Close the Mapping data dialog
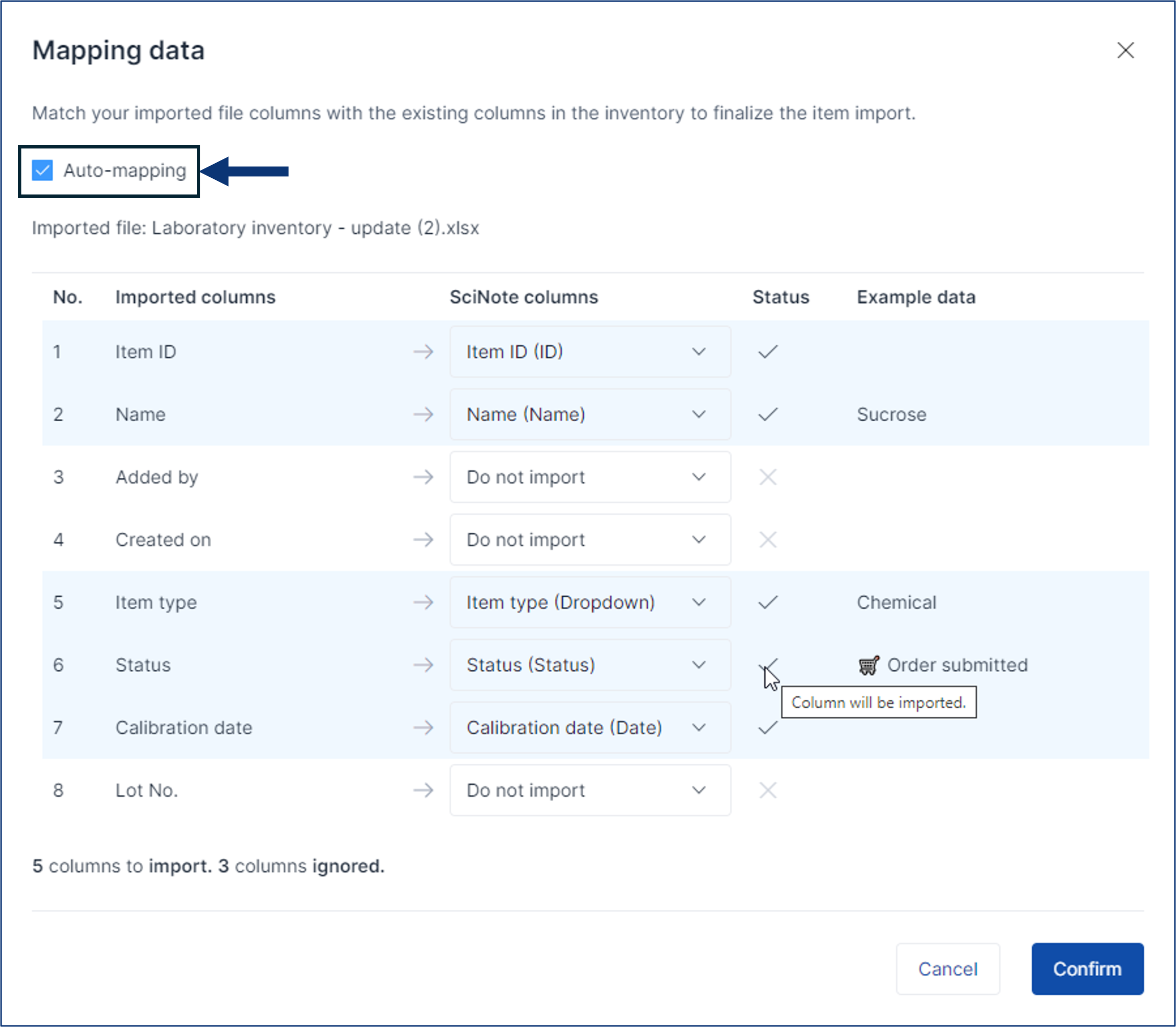1176x1027 pixels. (1125, 50)
